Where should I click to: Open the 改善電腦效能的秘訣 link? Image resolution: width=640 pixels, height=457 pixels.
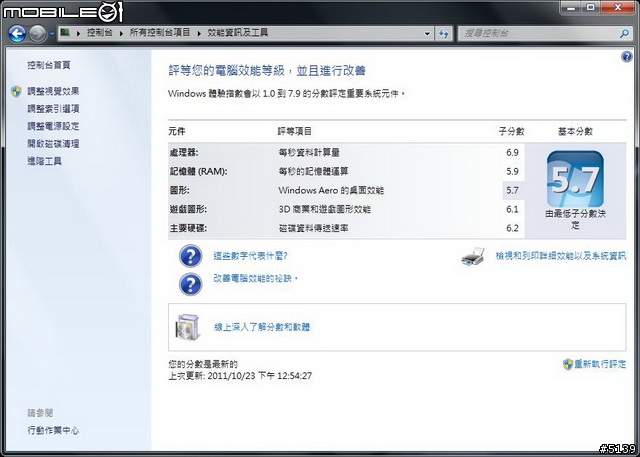256,279
